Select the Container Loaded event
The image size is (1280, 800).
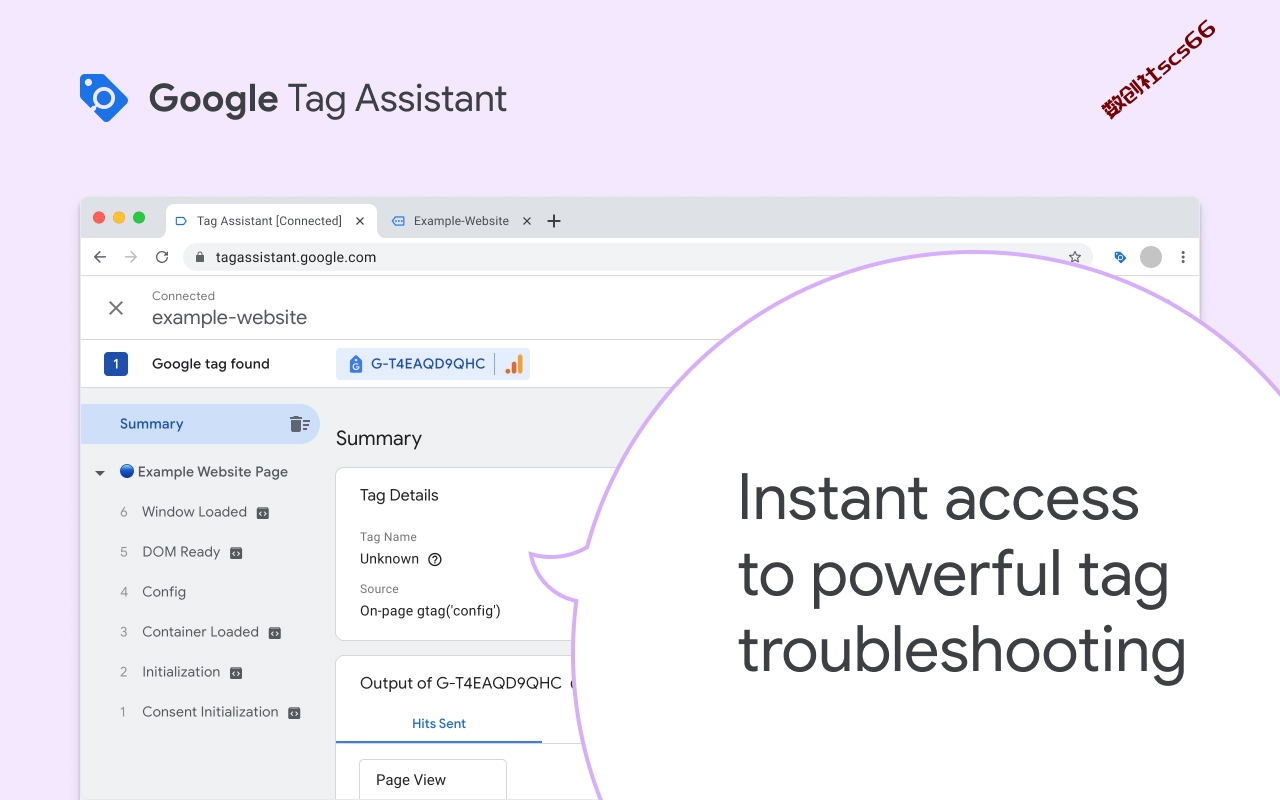pyautogui.click(x=200, y=632)
